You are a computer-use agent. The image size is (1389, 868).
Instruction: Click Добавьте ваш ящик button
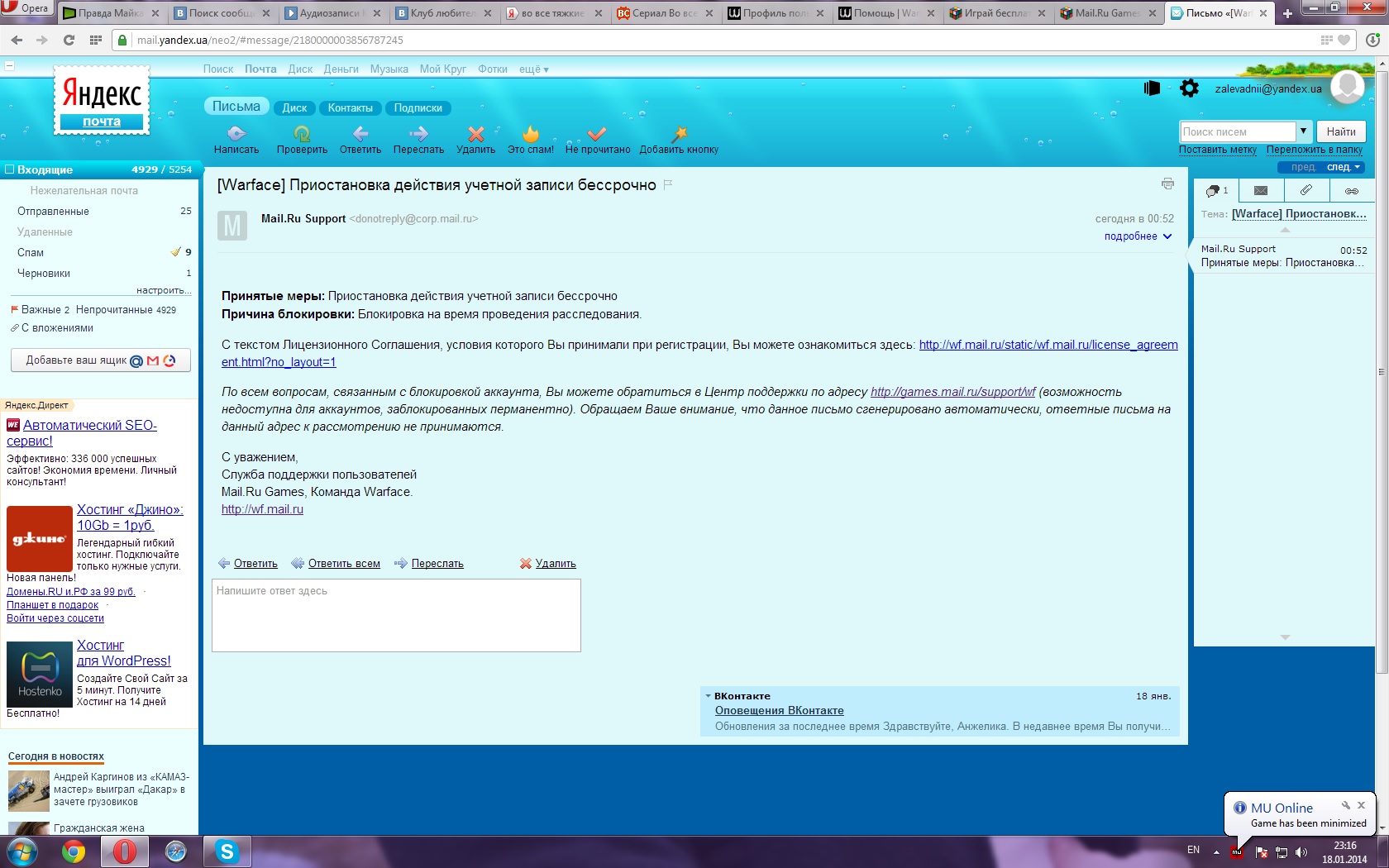tap(101, 360)
